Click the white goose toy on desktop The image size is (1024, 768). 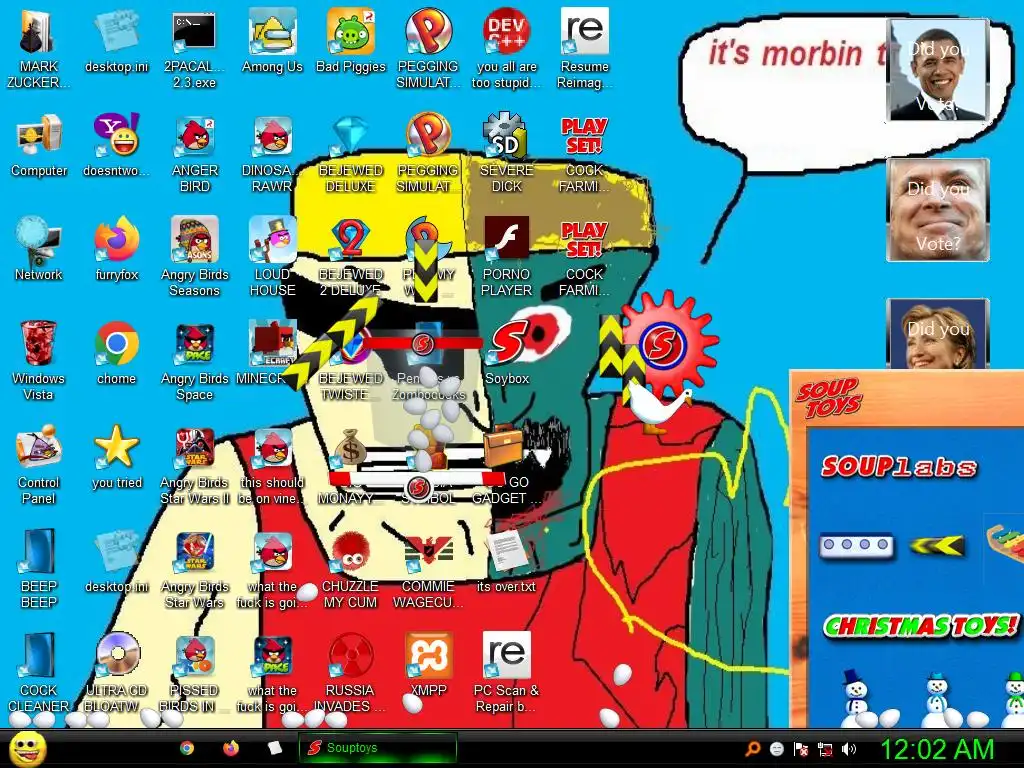pyautogui.click(x=660, y=409)
